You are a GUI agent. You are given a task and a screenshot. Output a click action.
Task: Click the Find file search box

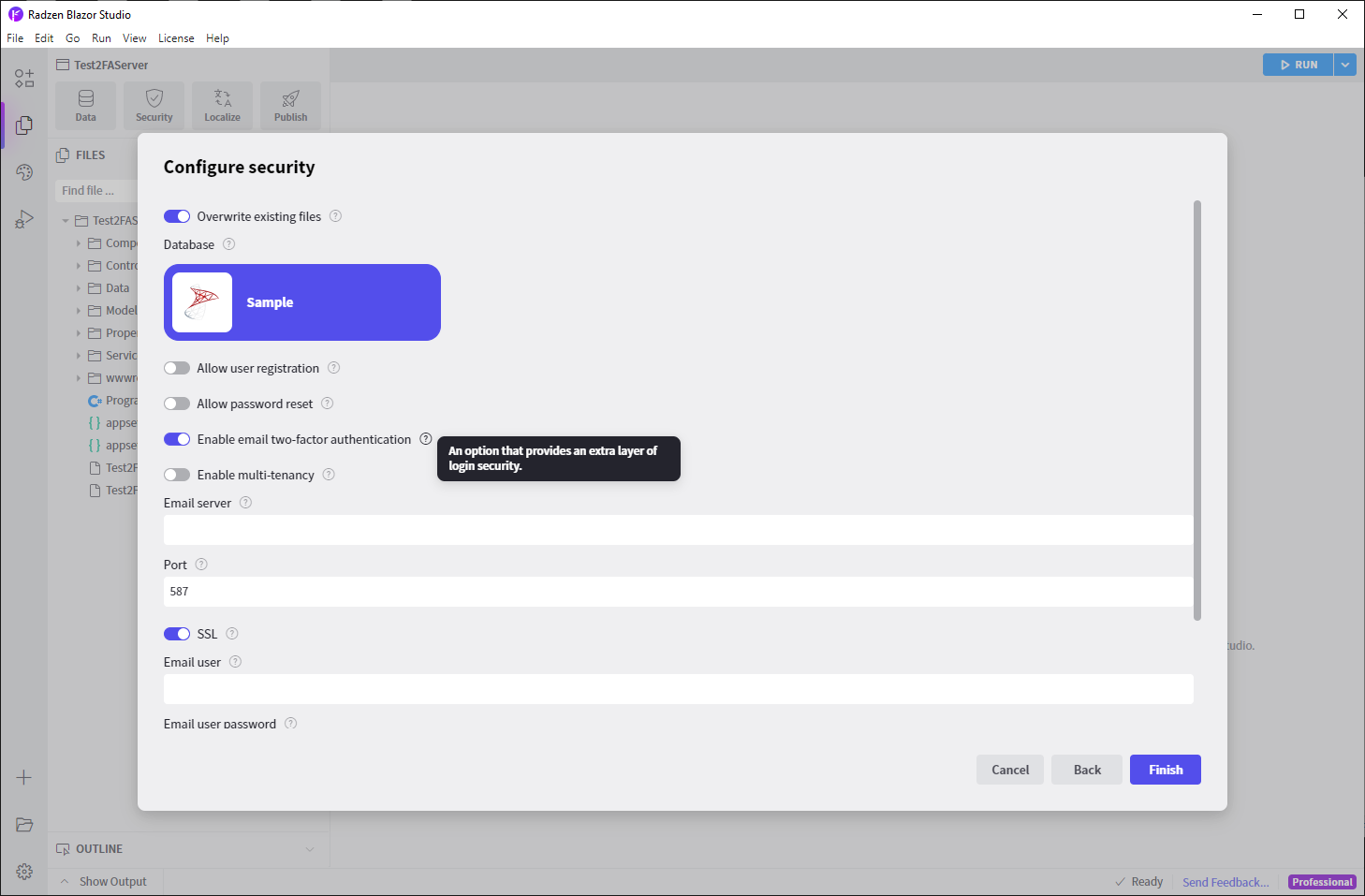(96, 190)
